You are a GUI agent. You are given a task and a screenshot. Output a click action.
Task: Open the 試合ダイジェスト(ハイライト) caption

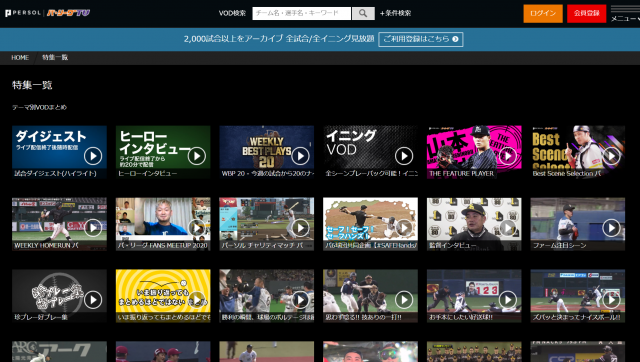coord(56,173)
